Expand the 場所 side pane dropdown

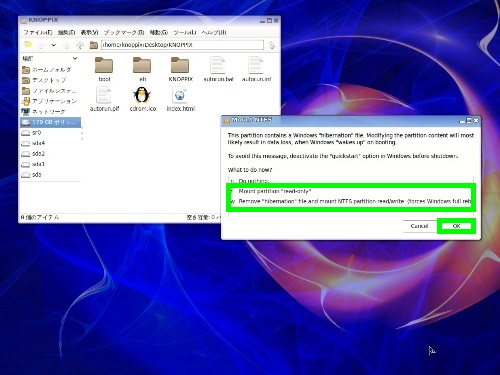75,58
